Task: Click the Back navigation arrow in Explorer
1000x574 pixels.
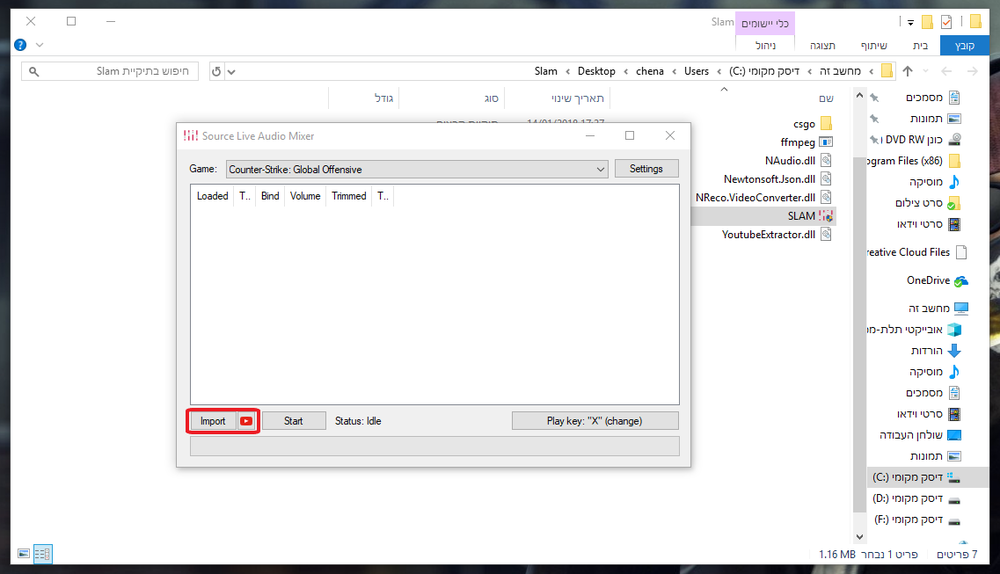Action: click(x=946, y=71)
